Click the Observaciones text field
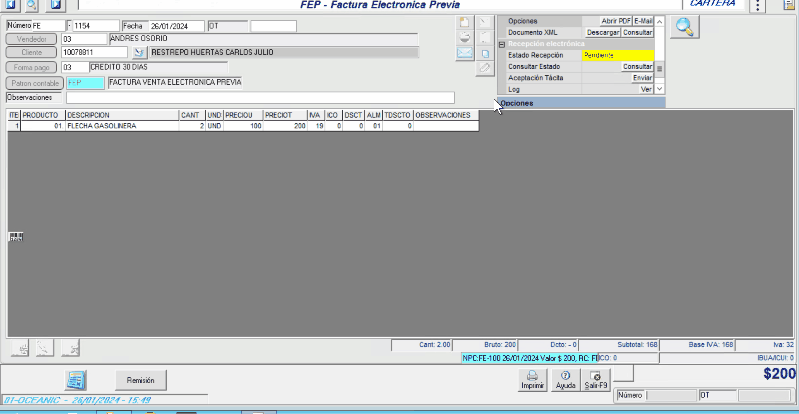 [x=260, y=98]
